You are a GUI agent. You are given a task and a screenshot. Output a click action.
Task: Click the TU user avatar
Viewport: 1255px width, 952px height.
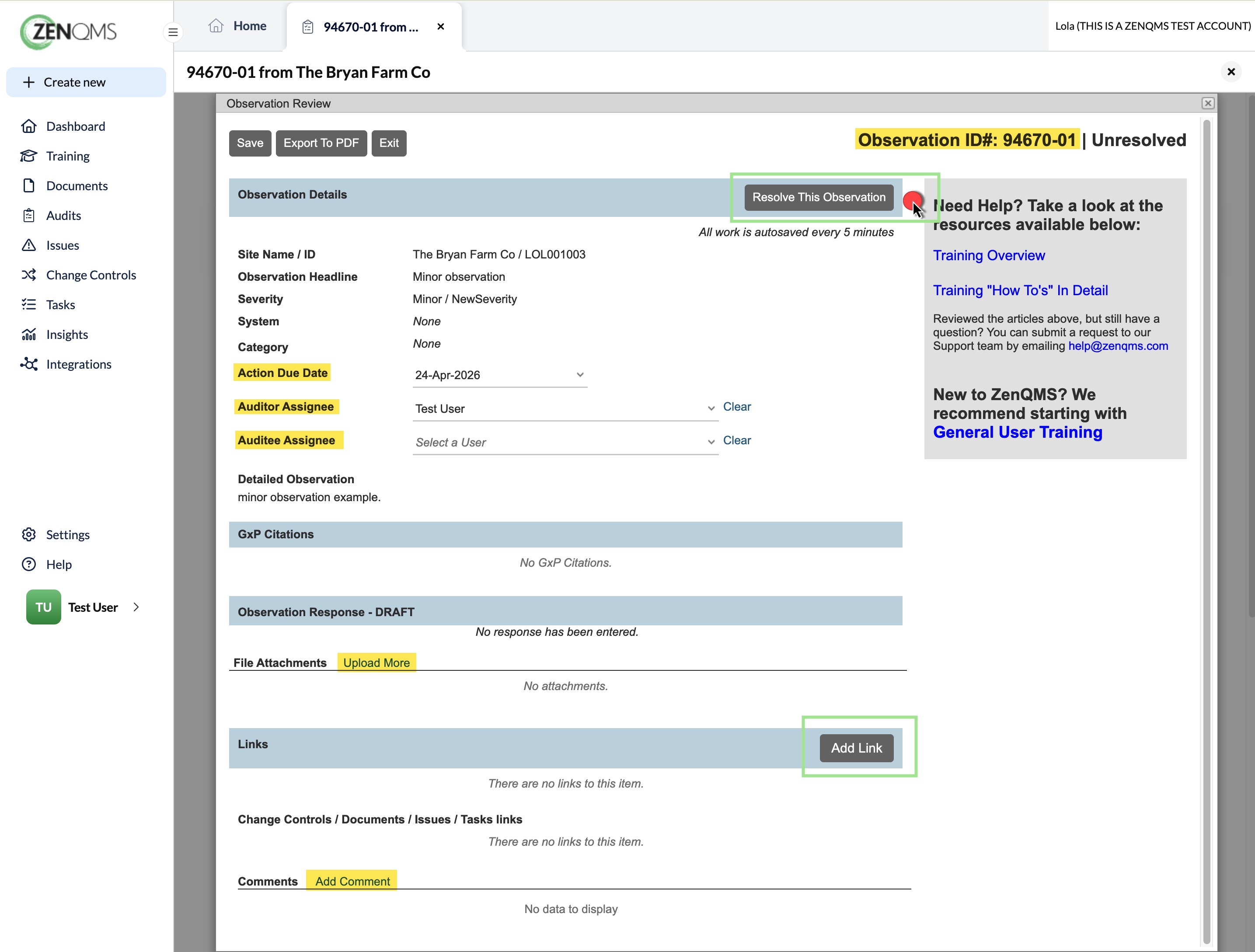[44, 607]
